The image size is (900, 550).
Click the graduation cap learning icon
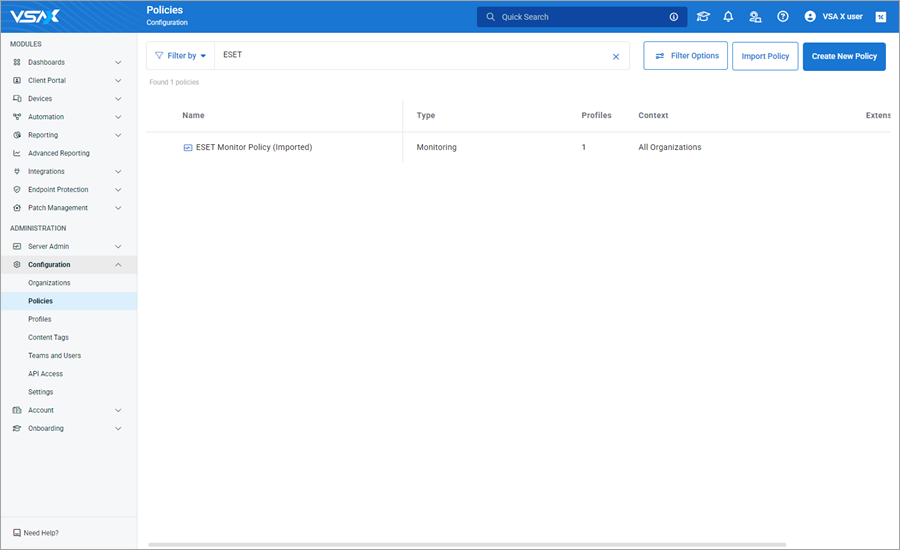pos(703,17)
